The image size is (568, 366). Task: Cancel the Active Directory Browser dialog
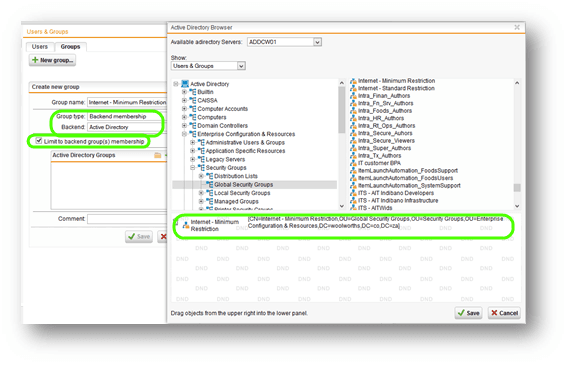pyautogui.click(x=504, y=313)
